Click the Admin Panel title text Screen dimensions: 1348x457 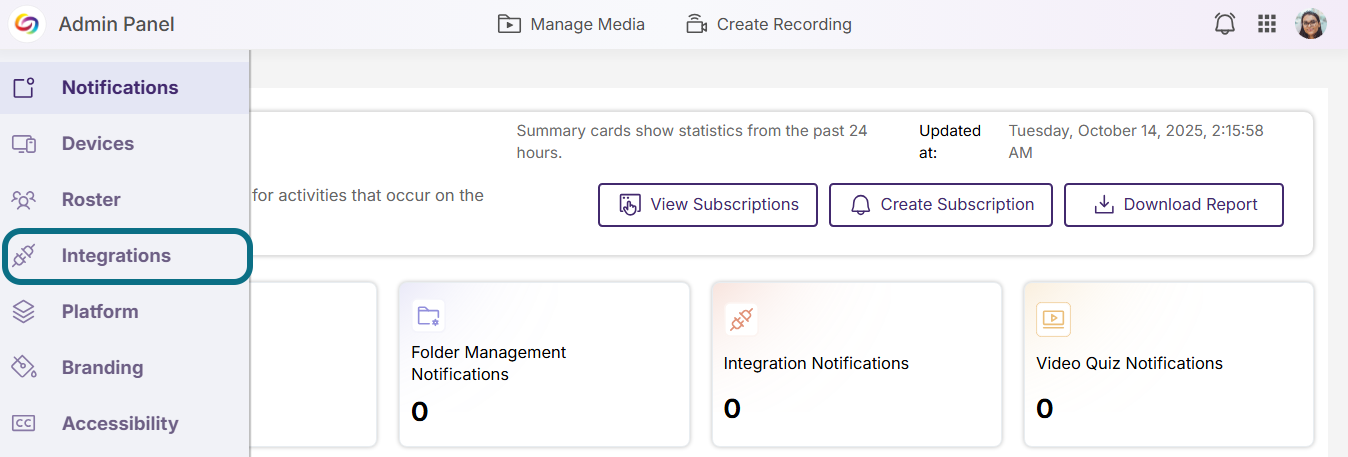[x=117, y=24]
